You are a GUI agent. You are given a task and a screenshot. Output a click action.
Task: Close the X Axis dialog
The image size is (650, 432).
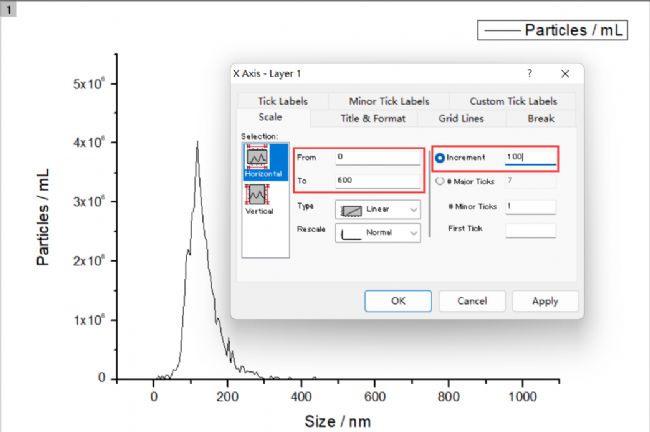pos(565,73)
